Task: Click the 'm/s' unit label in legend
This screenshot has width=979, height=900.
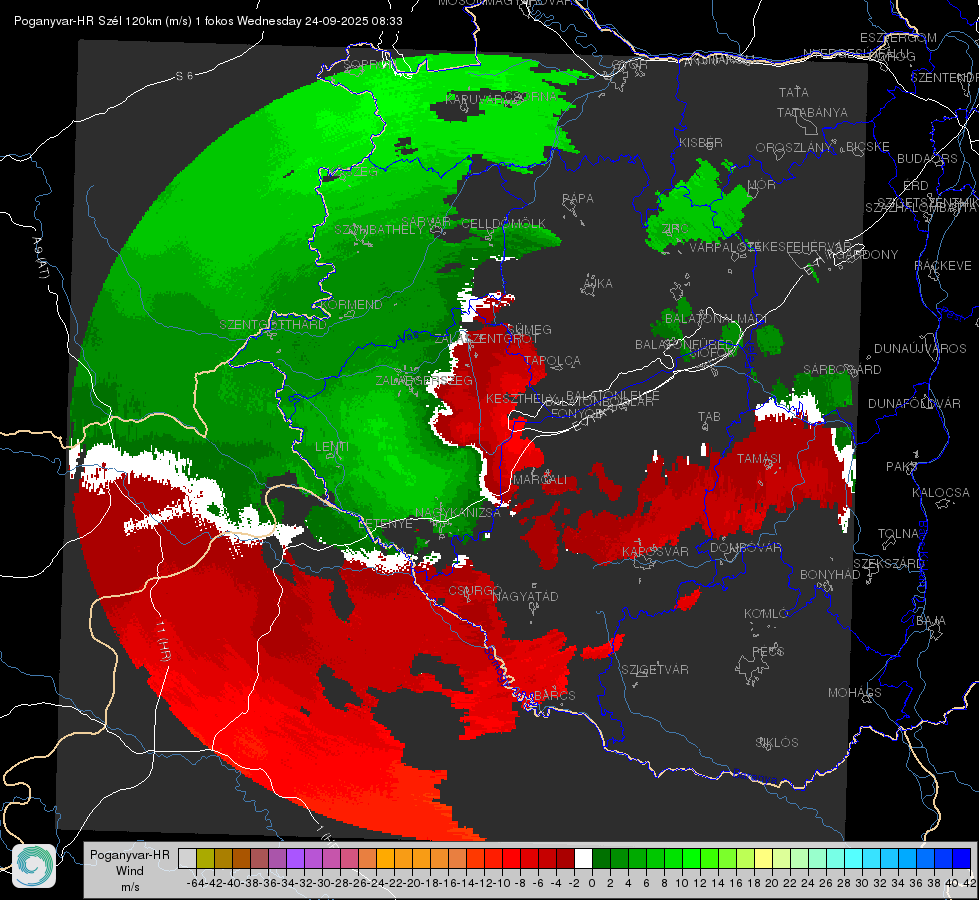Action: pyautogui.click(x=130, y=887)
